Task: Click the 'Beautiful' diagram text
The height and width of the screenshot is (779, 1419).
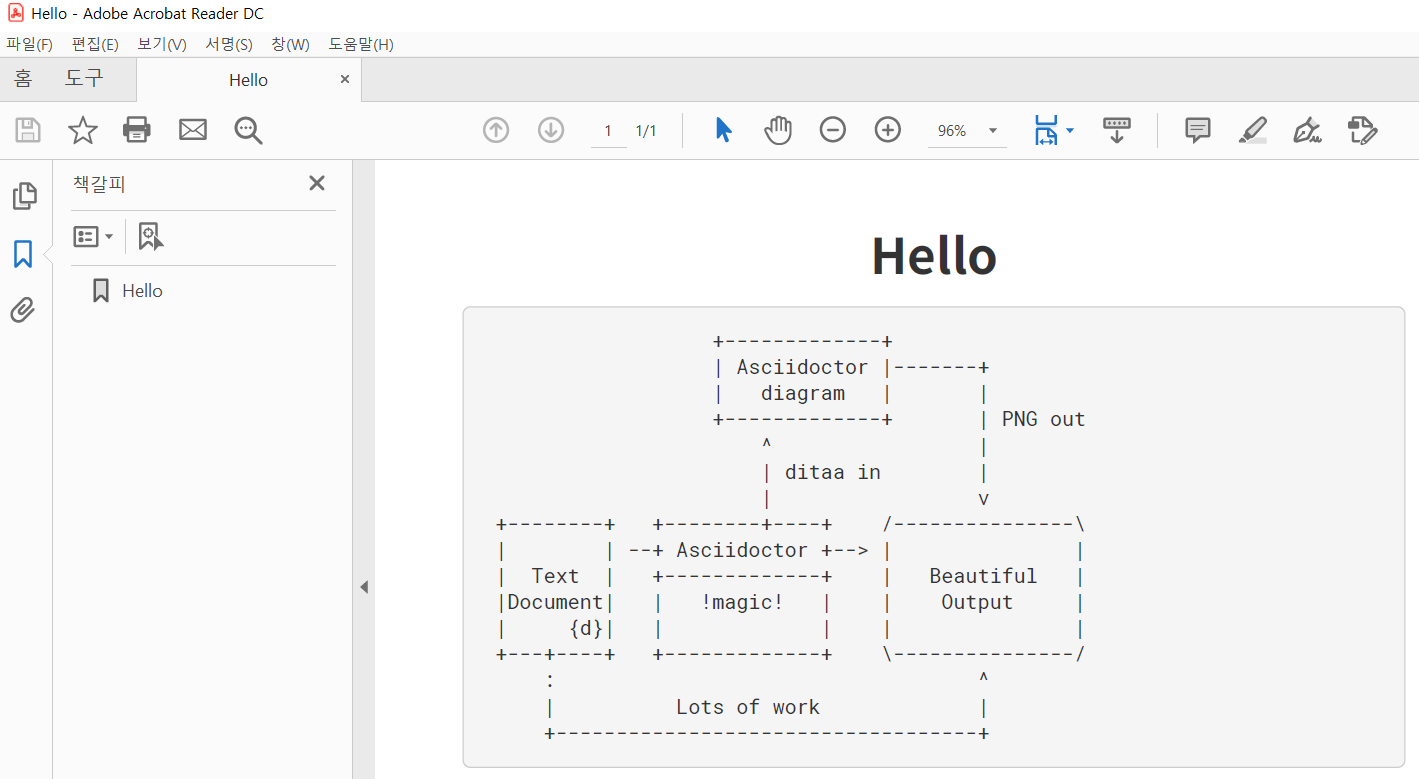Action: click(x=983, y=576)
